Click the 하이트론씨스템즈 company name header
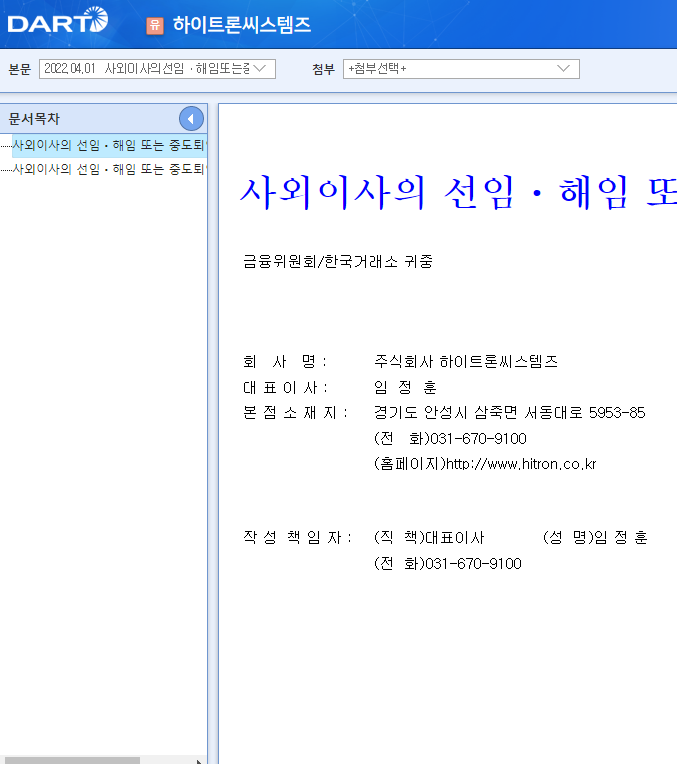Viewport: 677px width, 764px height. 242,25
